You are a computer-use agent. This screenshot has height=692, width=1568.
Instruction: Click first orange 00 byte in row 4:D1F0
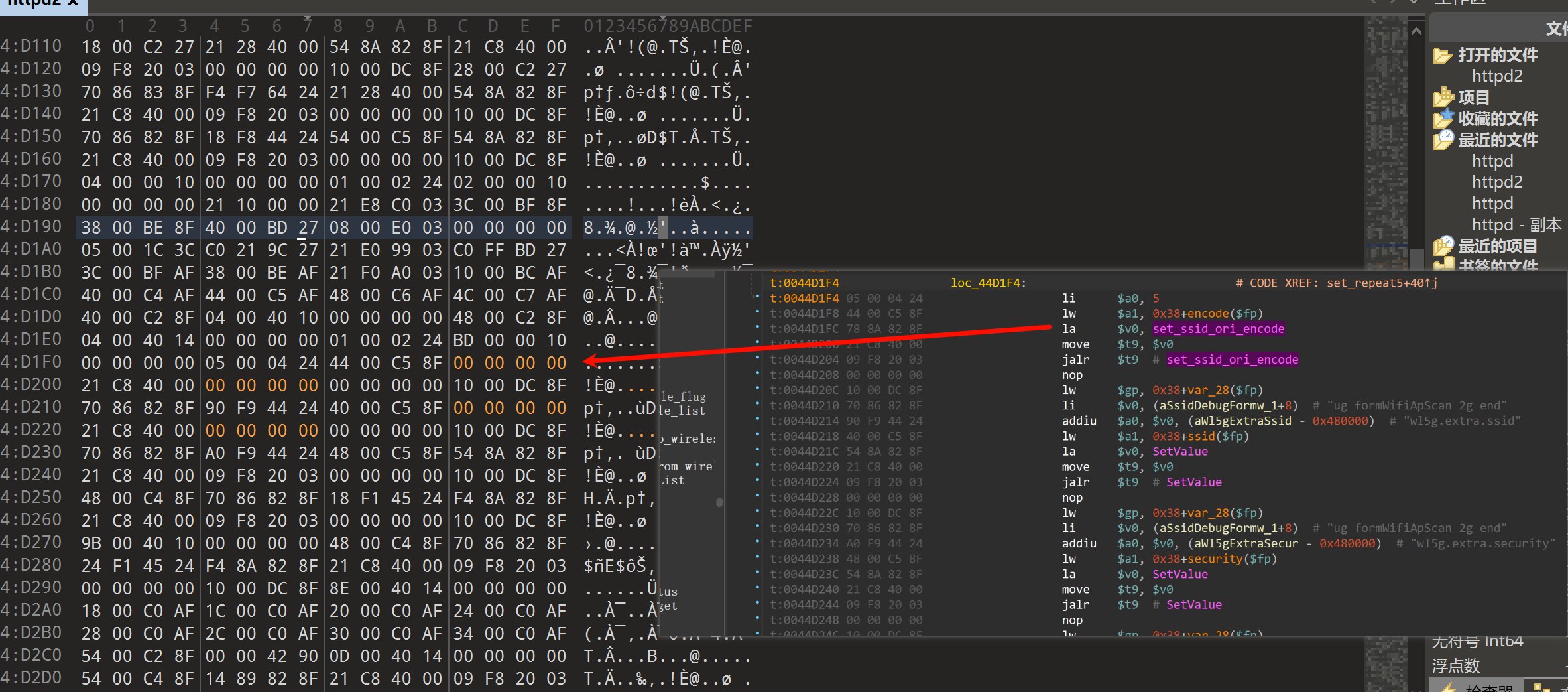coord(463,363)
